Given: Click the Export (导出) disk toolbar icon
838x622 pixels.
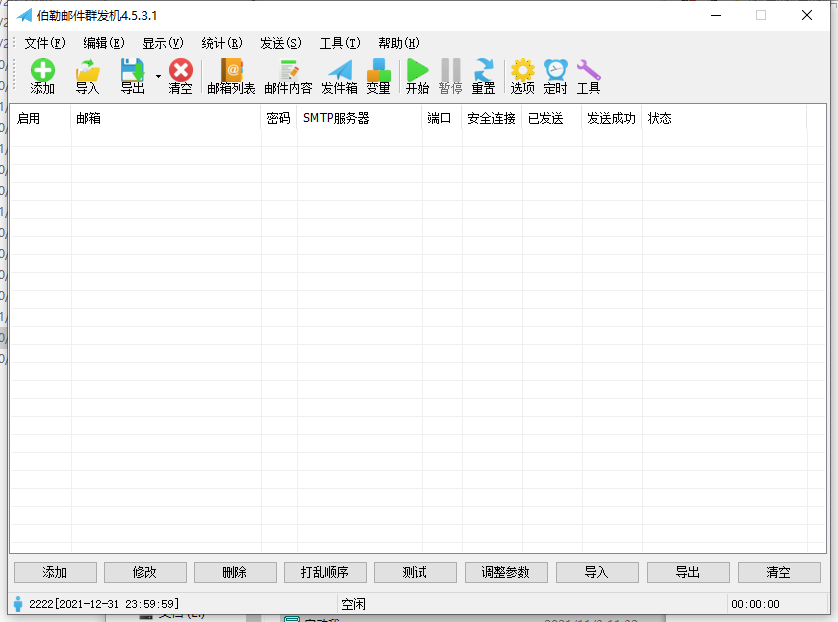Looking at the screenshot, I should pyautogui.click(x=132, y=76).
